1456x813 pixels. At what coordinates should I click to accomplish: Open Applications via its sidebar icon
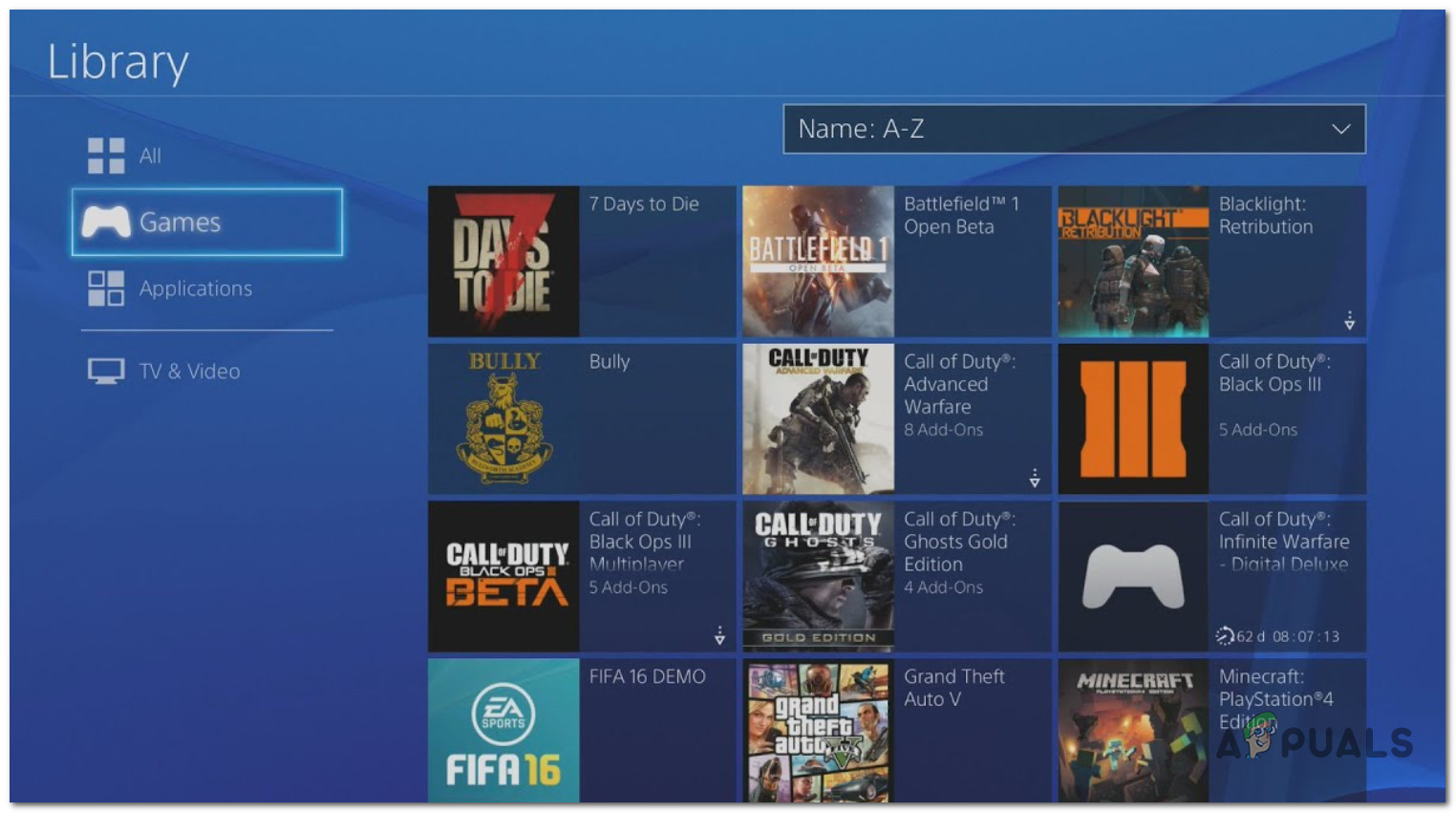tap(108, 288)
